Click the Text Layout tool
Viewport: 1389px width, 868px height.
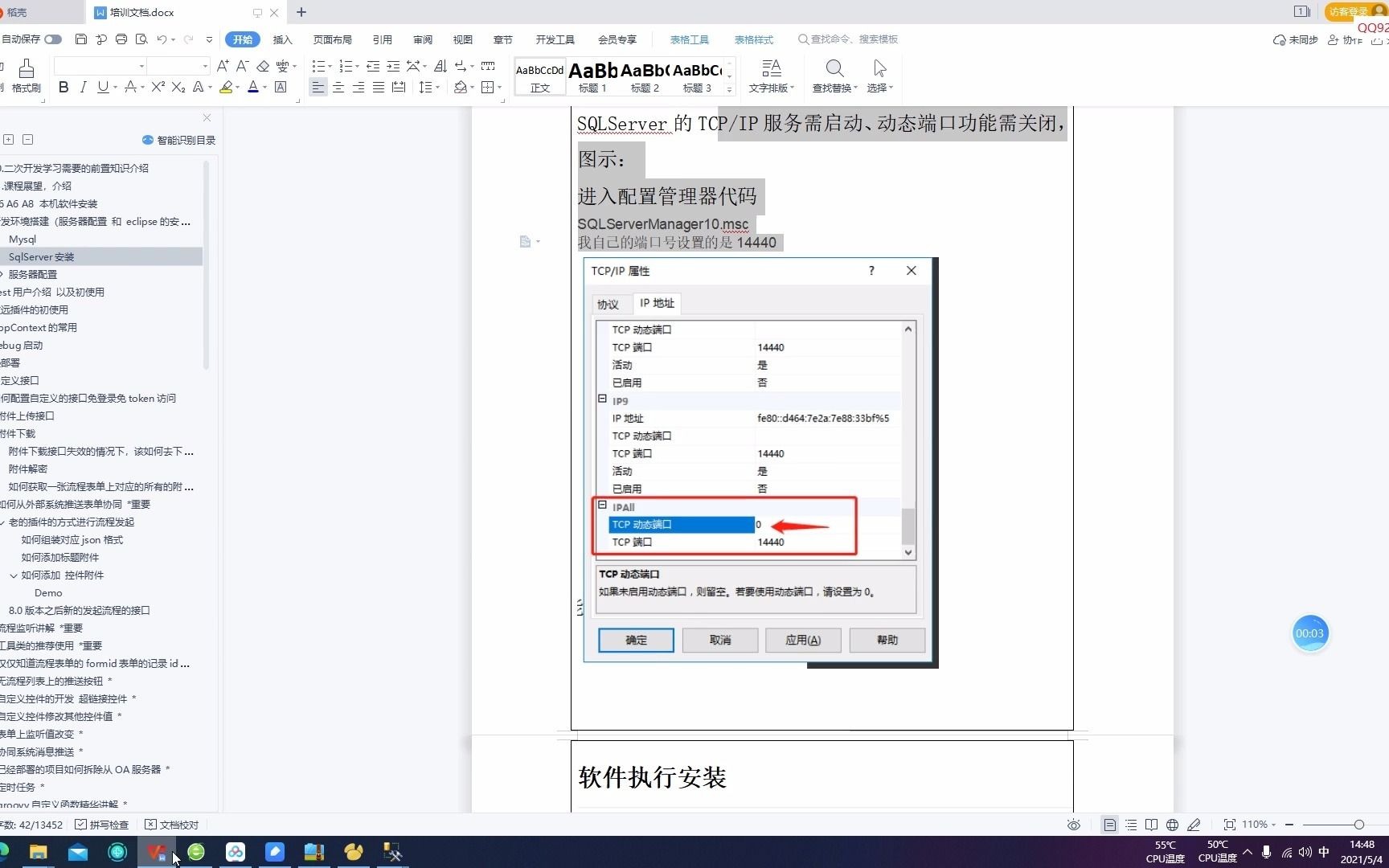pyautogui.click(x=771, y=76)
